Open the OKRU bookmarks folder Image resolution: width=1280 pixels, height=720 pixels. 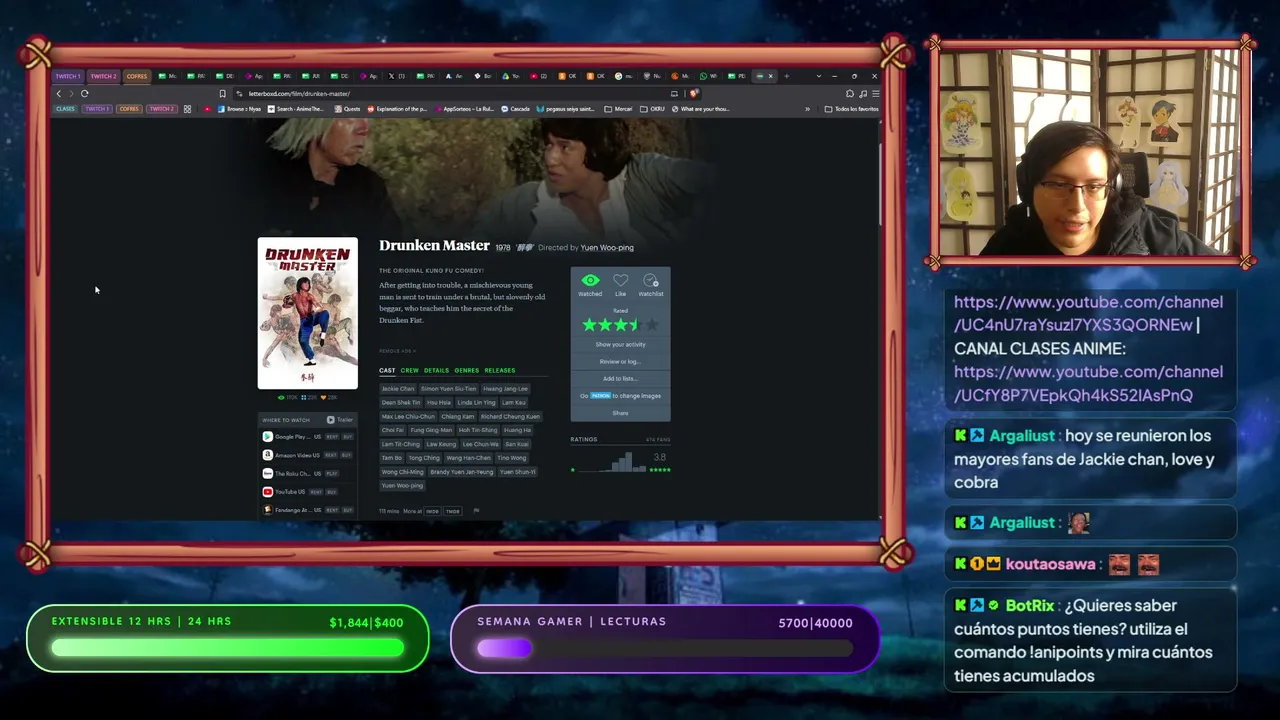[652, 109]
